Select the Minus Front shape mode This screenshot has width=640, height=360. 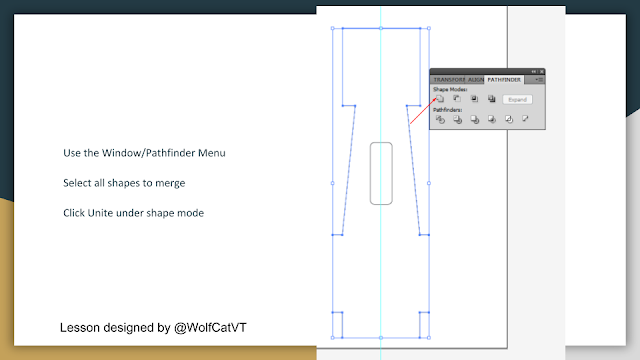[x=457, y=99]
